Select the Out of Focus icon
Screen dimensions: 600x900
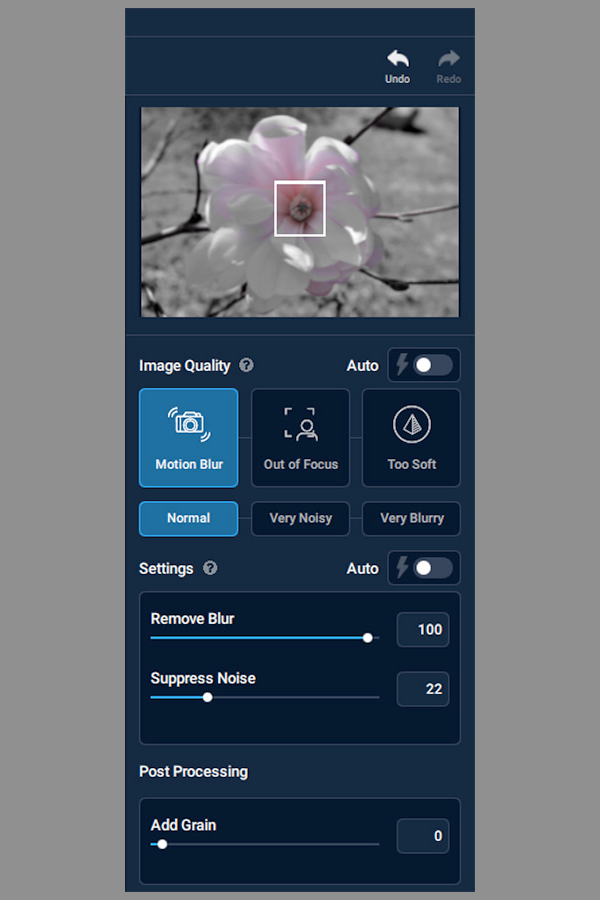coord(300,424)
